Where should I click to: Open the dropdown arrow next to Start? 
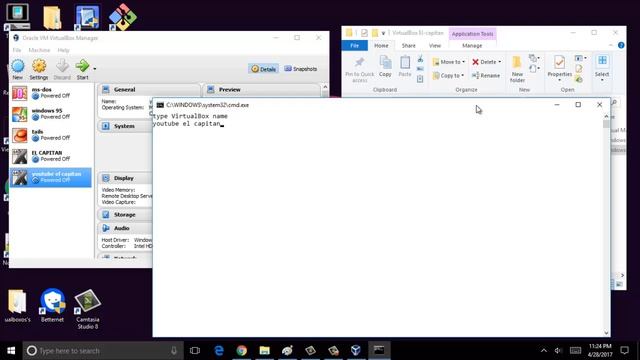point(95,69)
